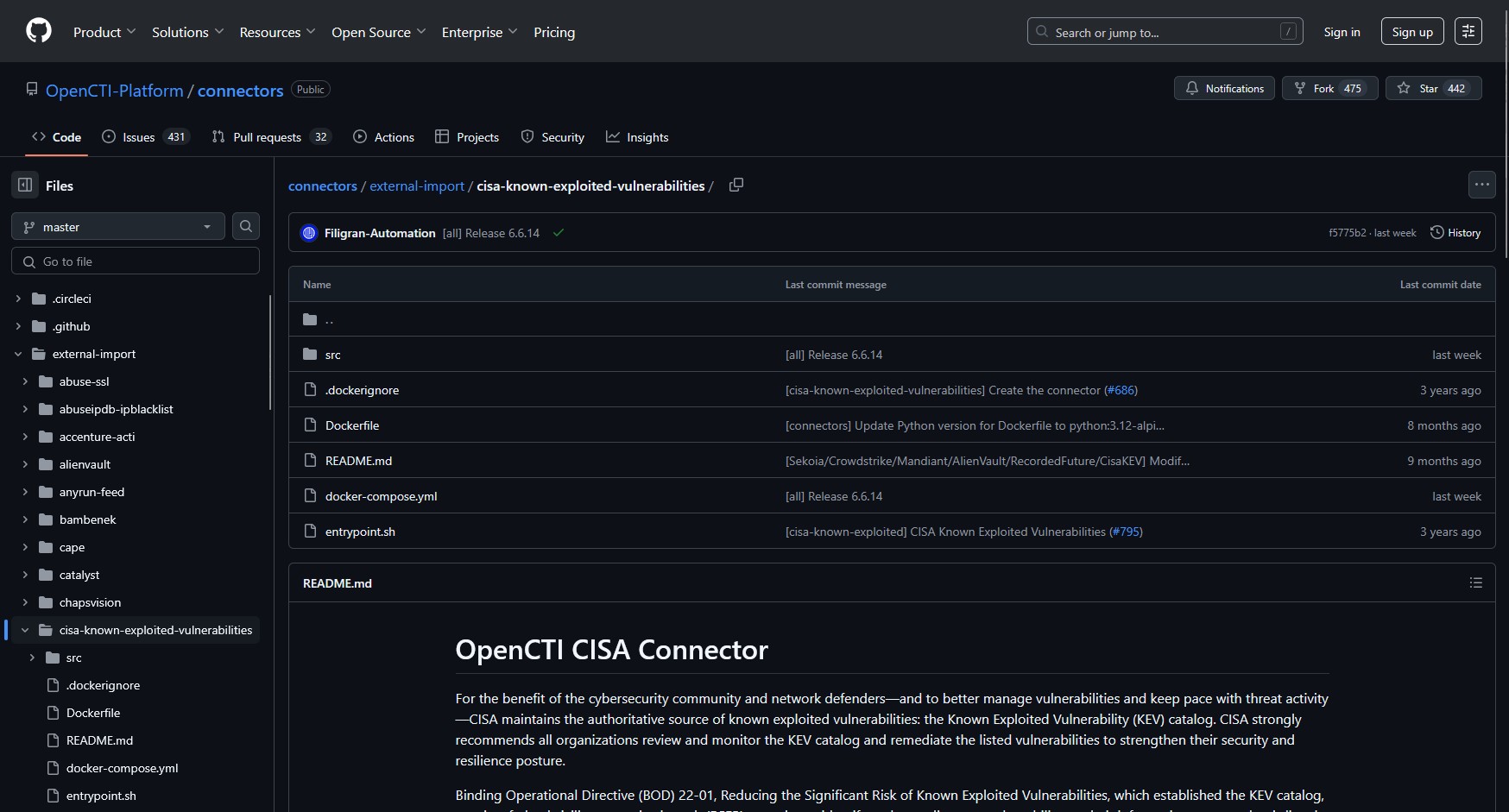1509x812 pixels.
Task: Open pull request #686 link
Action: (x=1121, y=390)
